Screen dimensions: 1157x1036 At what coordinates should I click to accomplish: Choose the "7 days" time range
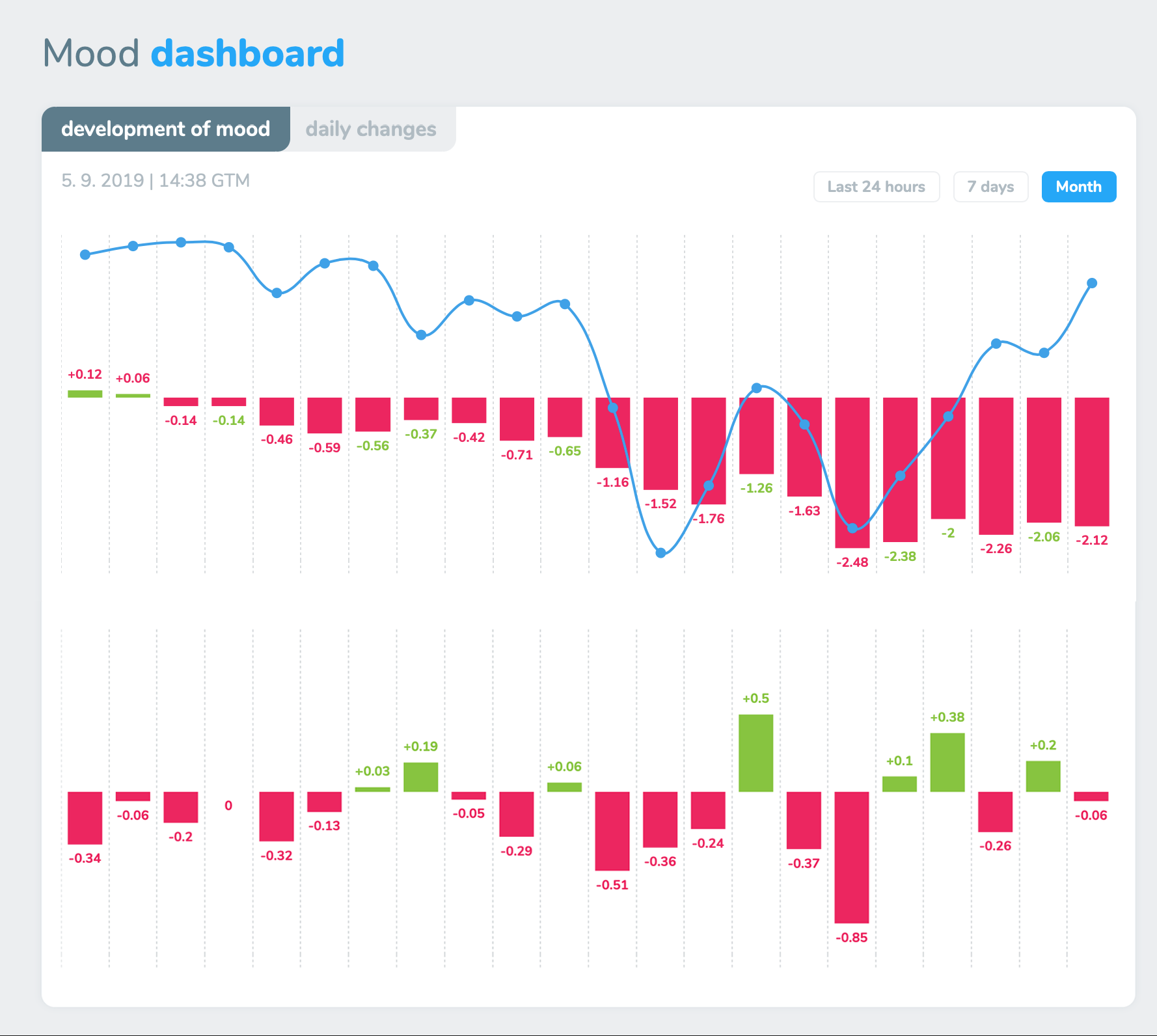point(990,187)
